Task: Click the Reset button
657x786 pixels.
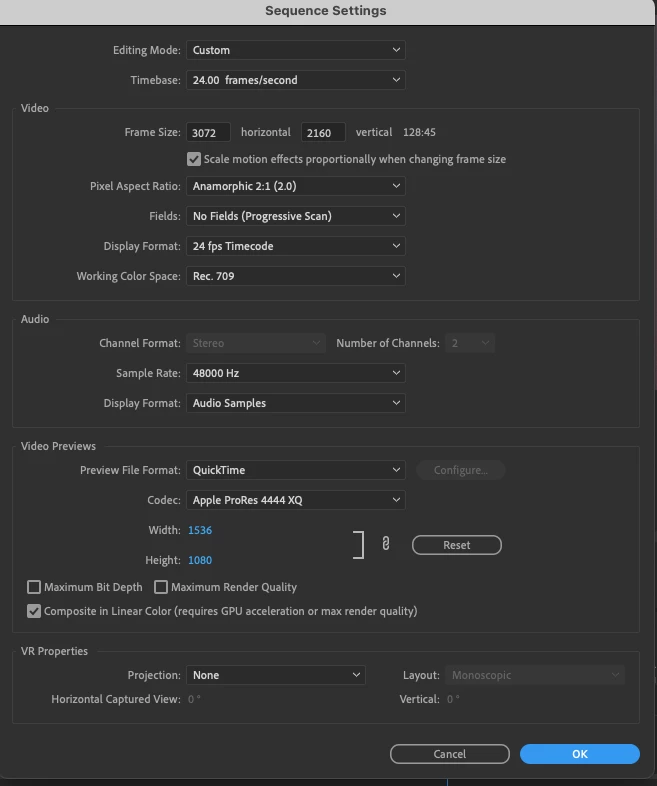Action: pos(457,545)
